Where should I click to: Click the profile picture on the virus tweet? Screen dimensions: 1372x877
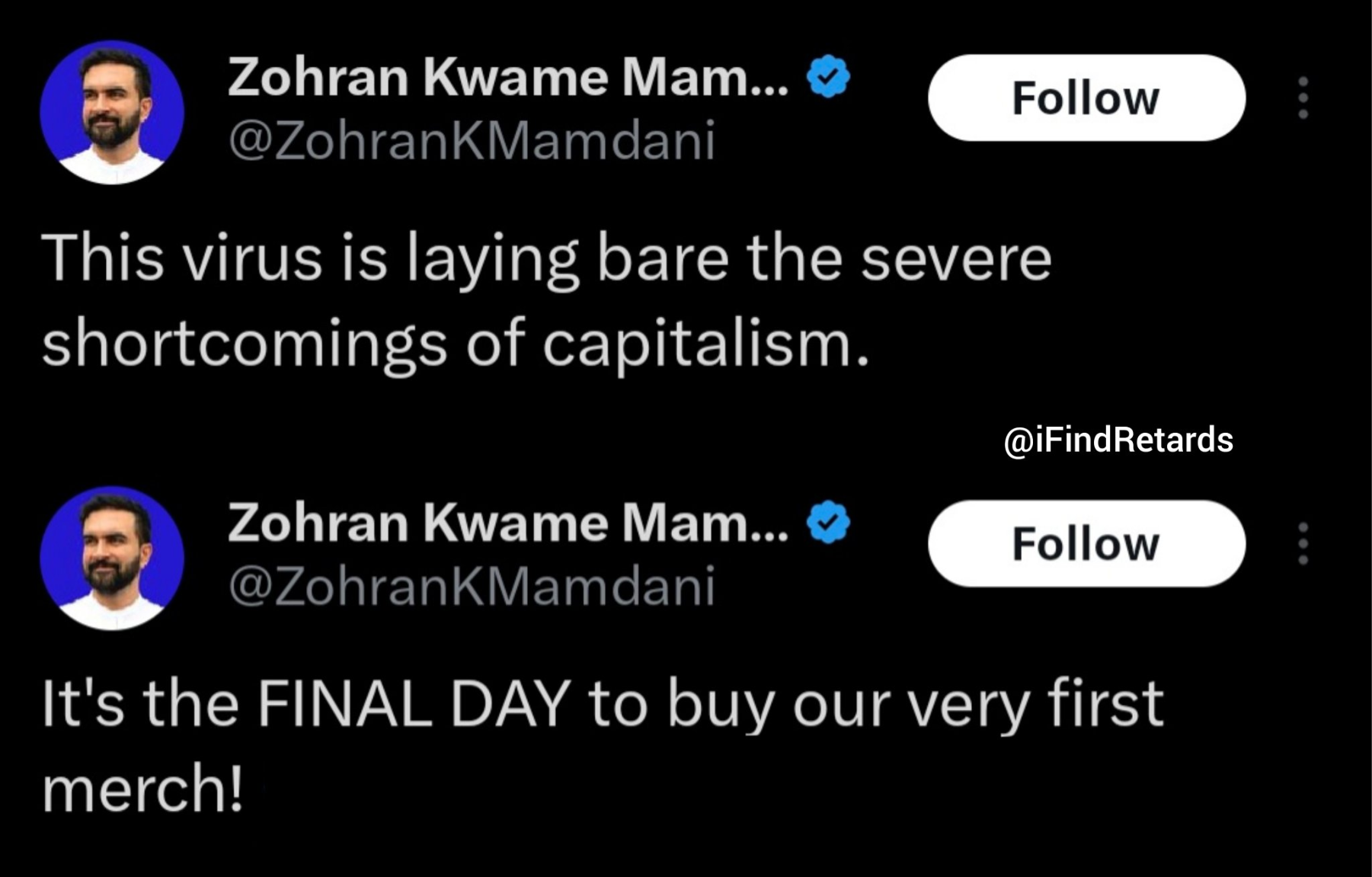(x=112, y=112)
